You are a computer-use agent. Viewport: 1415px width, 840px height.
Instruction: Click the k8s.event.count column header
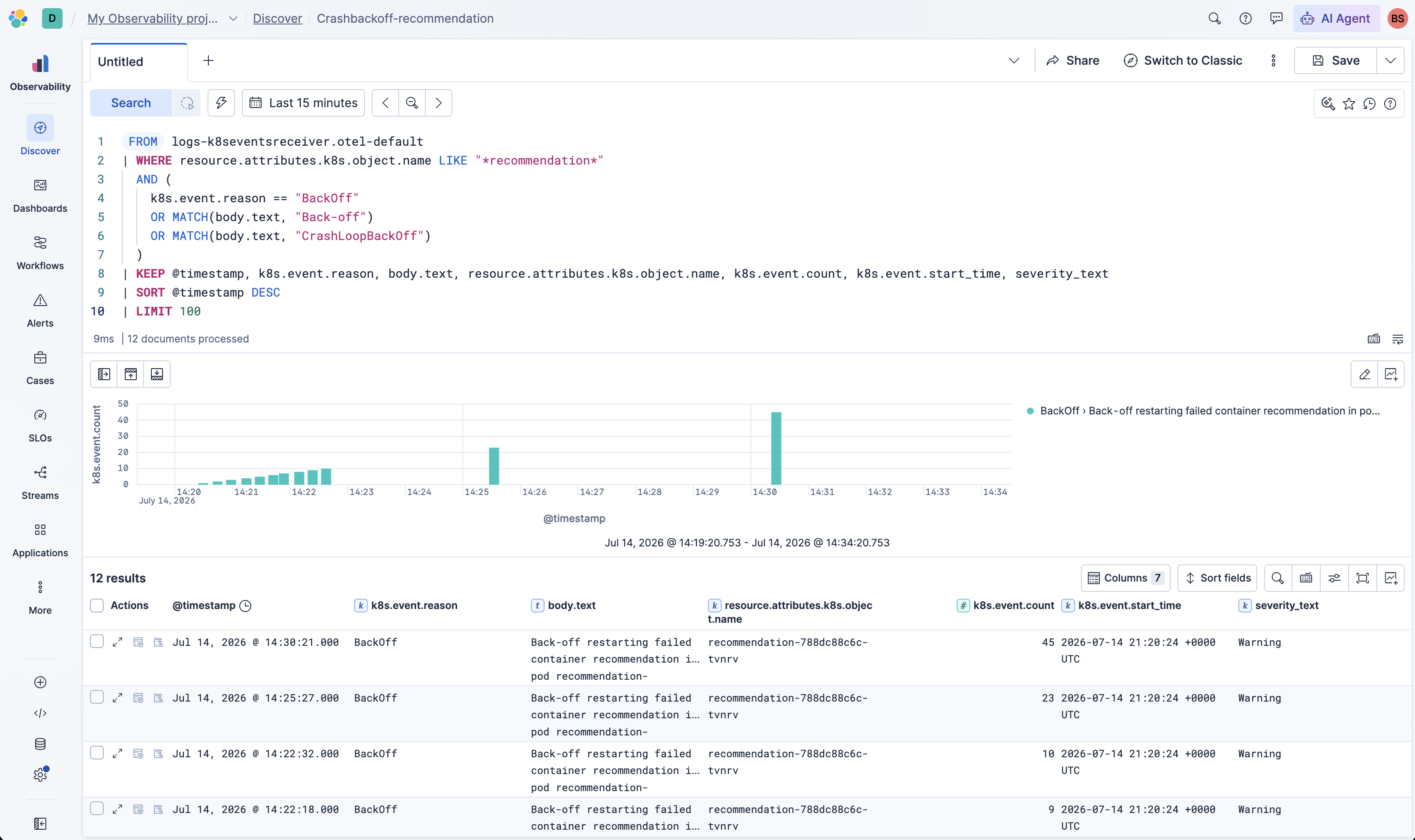coord(1006,605)
